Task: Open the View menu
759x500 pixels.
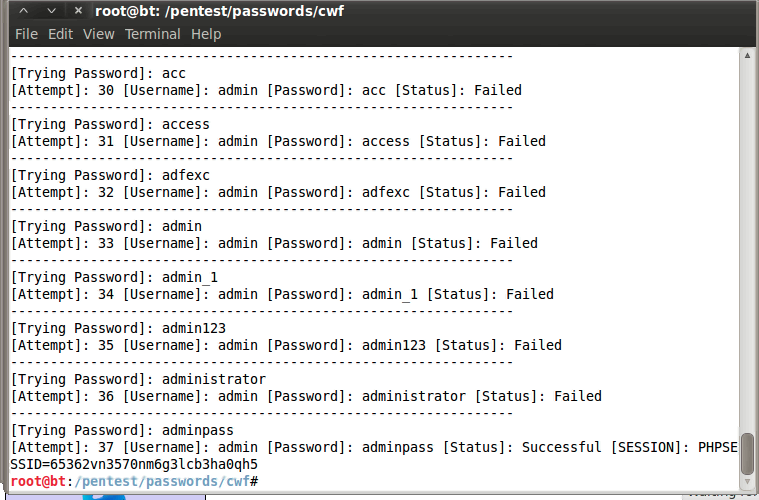Action: [99, 34]
